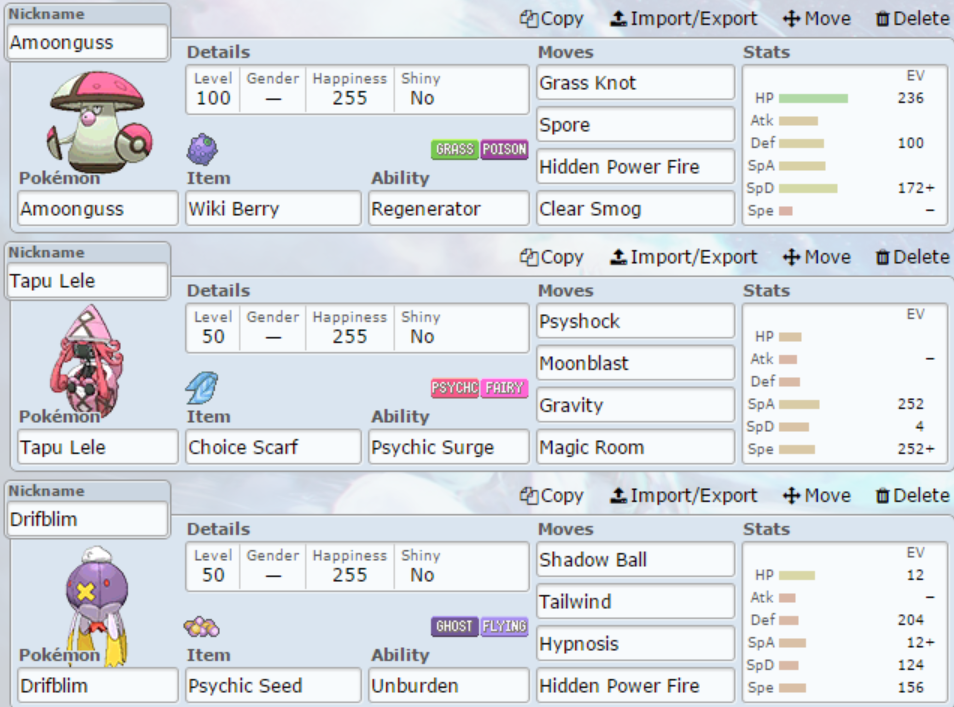954x707 pixels.
Task: Change the Choice Scarf item field
Action: pos(273,447)
